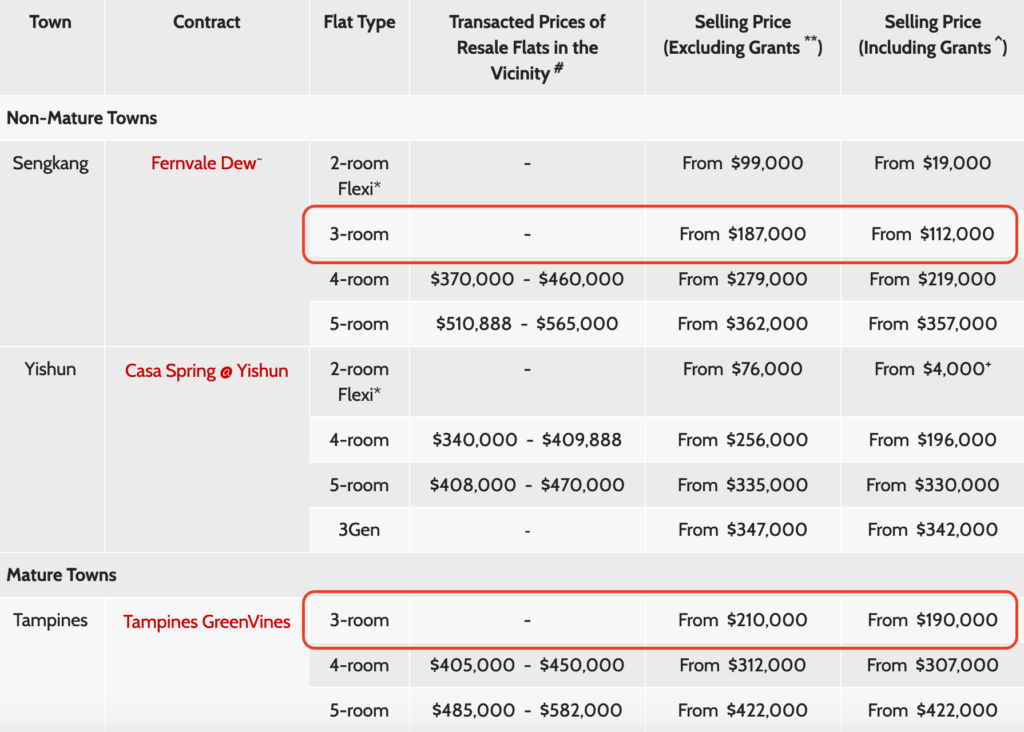Select the Mature Towns section heading
Viewport: 1024px width, 732px height.
(61, 575)
